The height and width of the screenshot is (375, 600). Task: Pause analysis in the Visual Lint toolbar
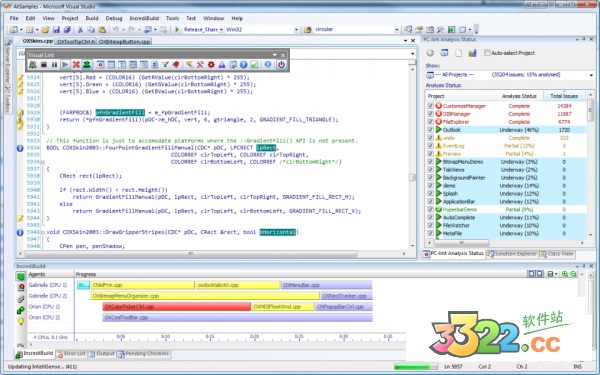tap(54, 65)
